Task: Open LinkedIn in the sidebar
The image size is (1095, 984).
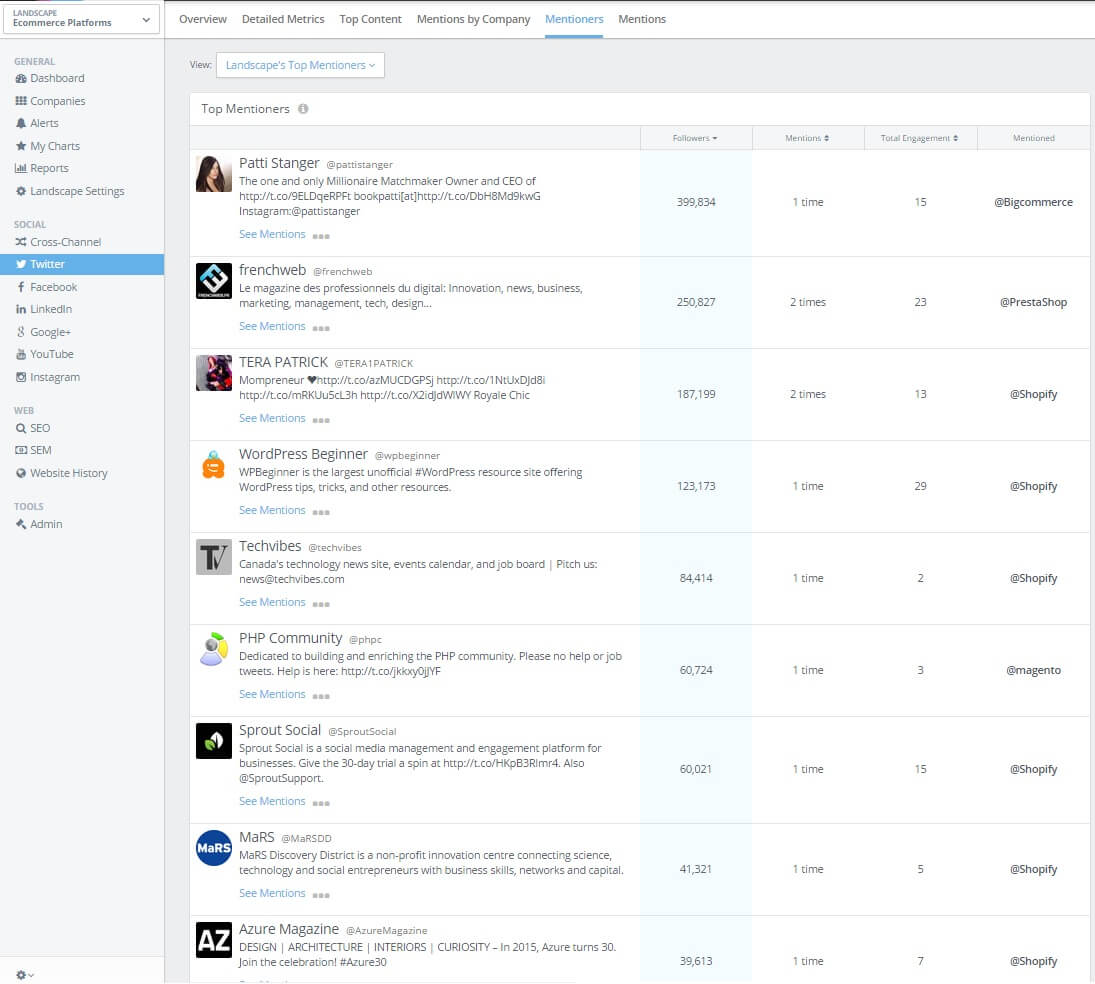Action: tap(43, 309)
